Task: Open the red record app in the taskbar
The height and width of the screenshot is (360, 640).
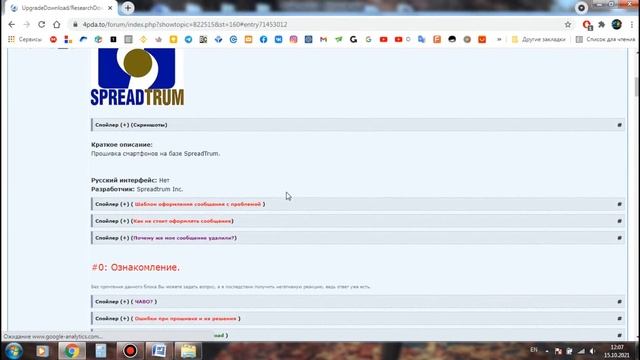Action: click(x=130, y=351)
